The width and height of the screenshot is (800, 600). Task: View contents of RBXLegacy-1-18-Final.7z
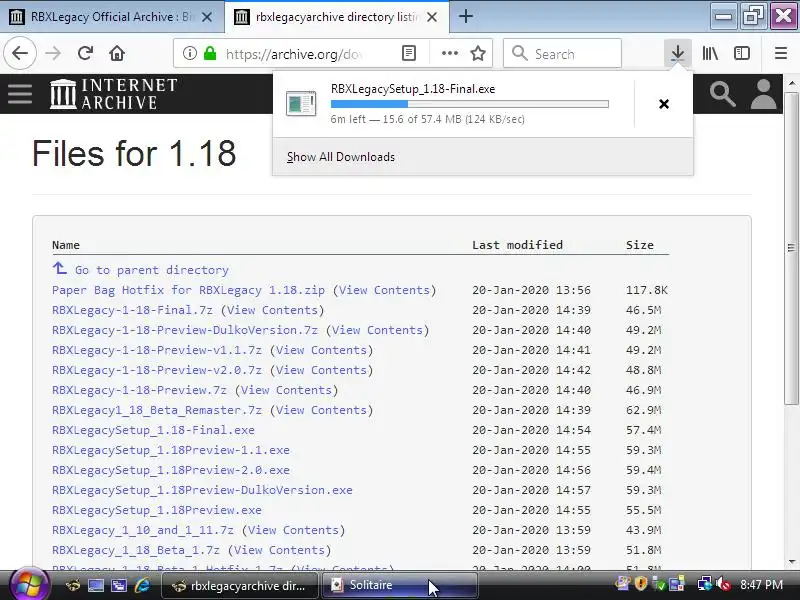point(272,310)
